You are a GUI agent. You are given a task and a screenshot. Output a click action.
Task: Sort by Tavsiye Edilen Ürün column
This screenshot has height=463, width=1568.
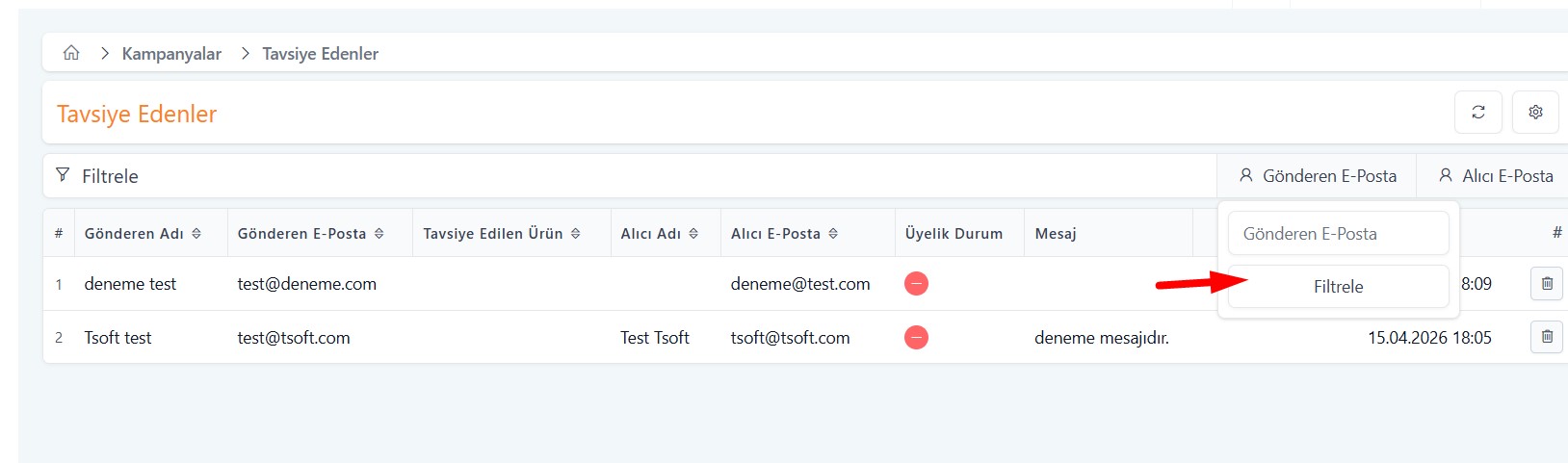pos(501,234)
